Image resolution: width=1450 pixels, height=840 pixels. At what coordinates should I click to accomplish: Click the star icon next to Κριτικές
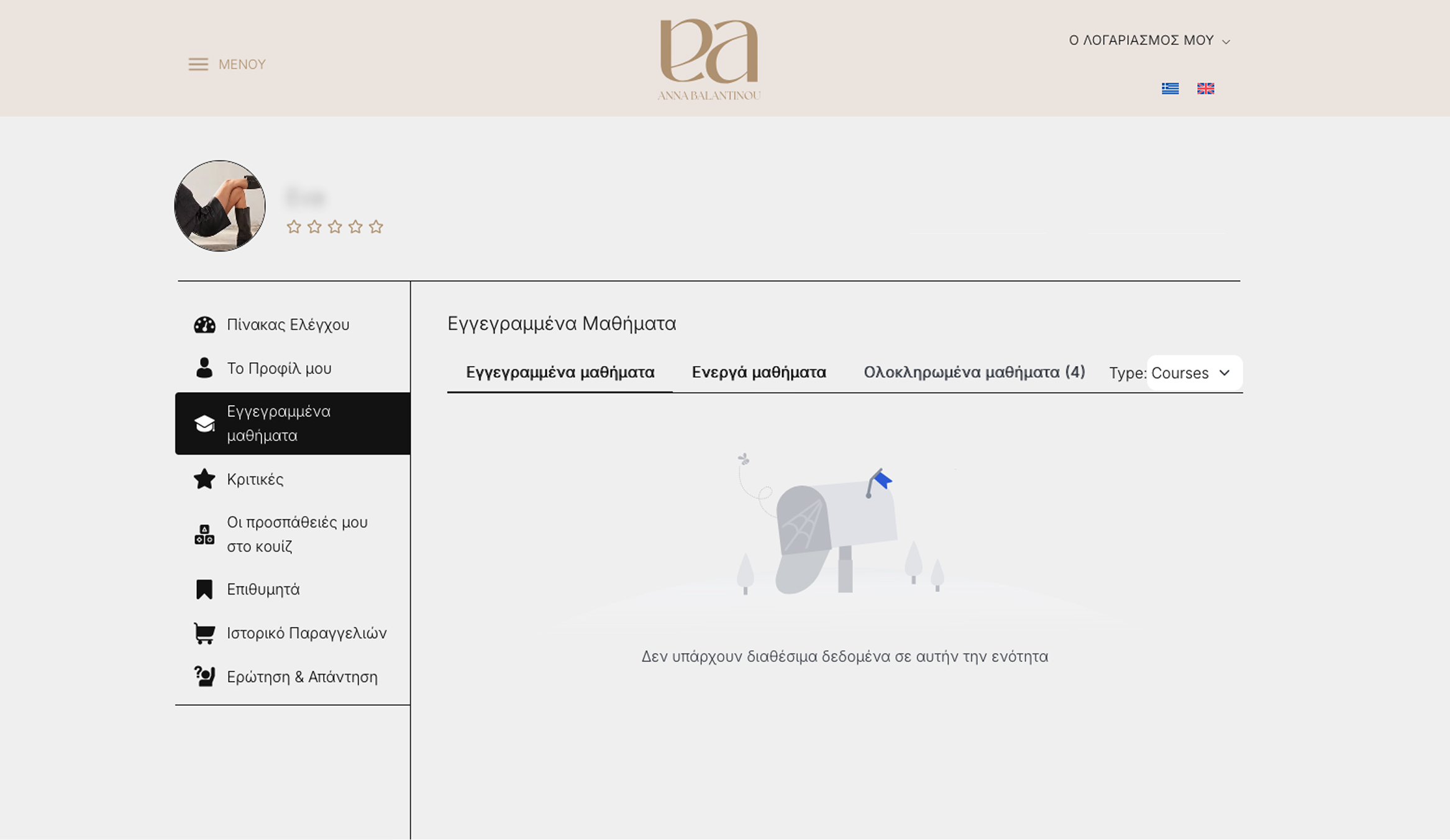click(205, 478)
